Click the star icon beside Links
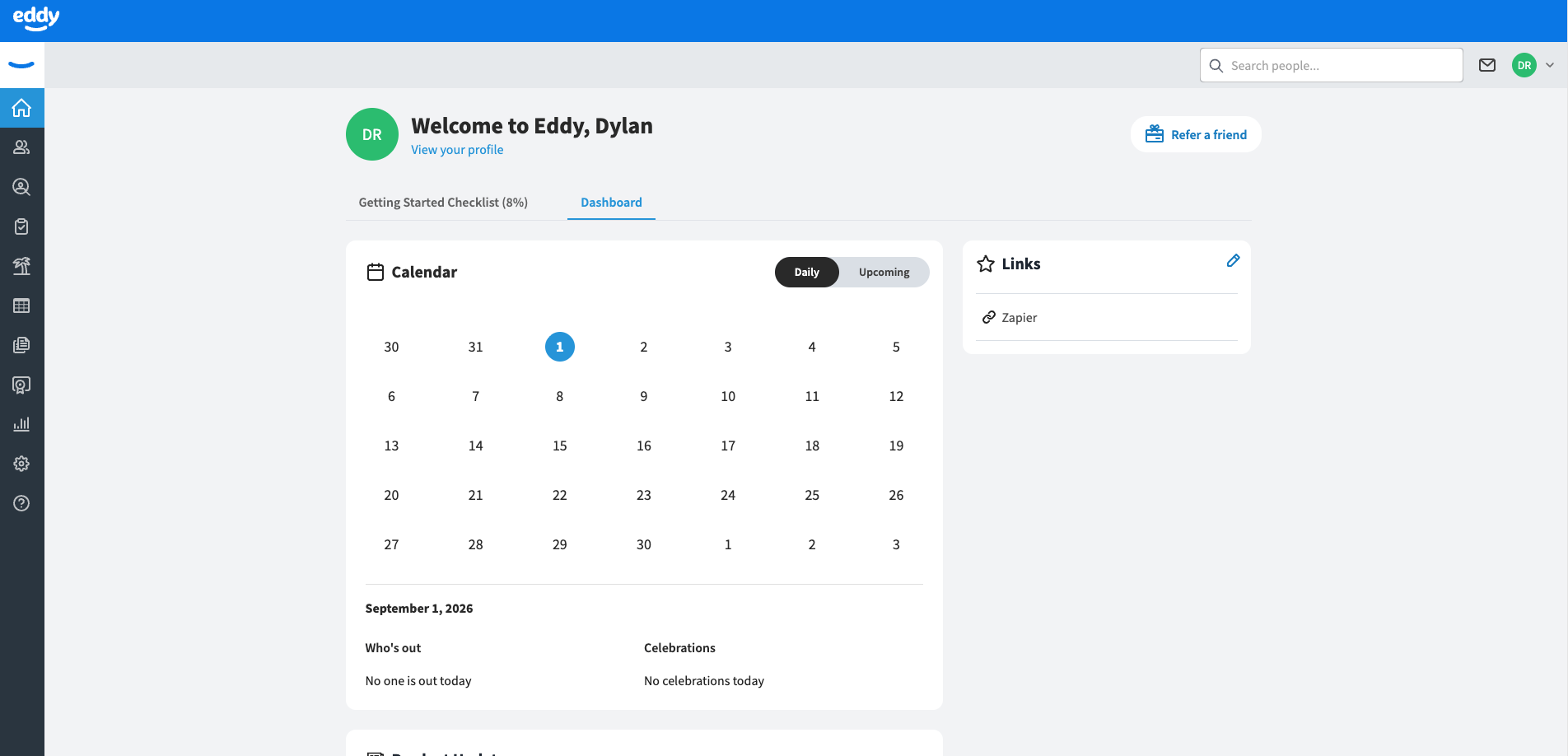The height and width of the screenshot is (756, 1568). click(x=986, y=264)
